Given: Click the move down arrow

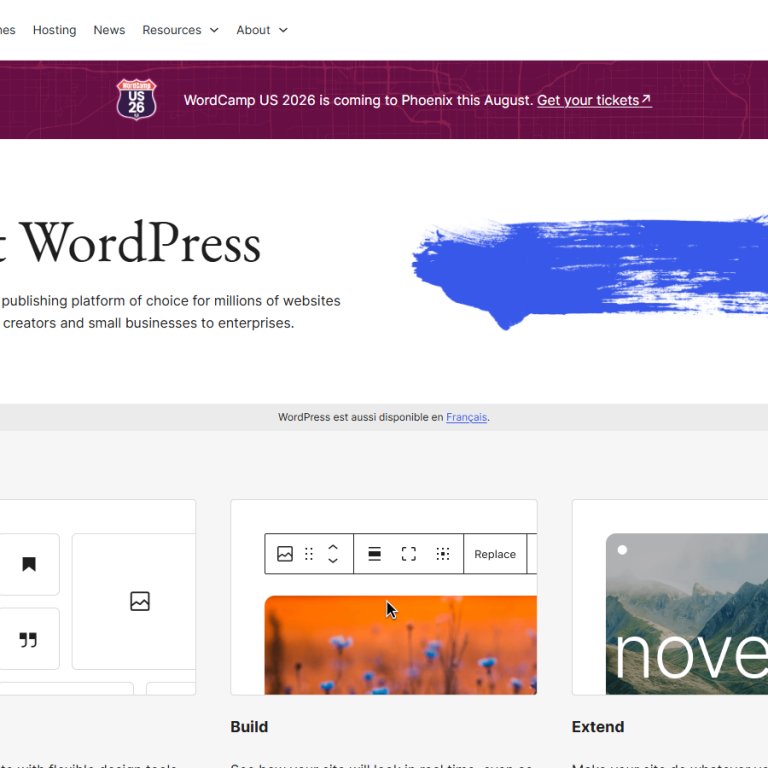Looking at the screenshot, I should [x=333, y=561].
